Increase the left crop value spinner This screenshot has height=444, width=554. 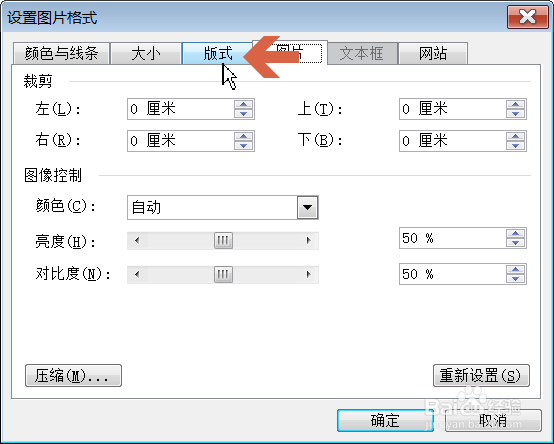coord(243,105)
